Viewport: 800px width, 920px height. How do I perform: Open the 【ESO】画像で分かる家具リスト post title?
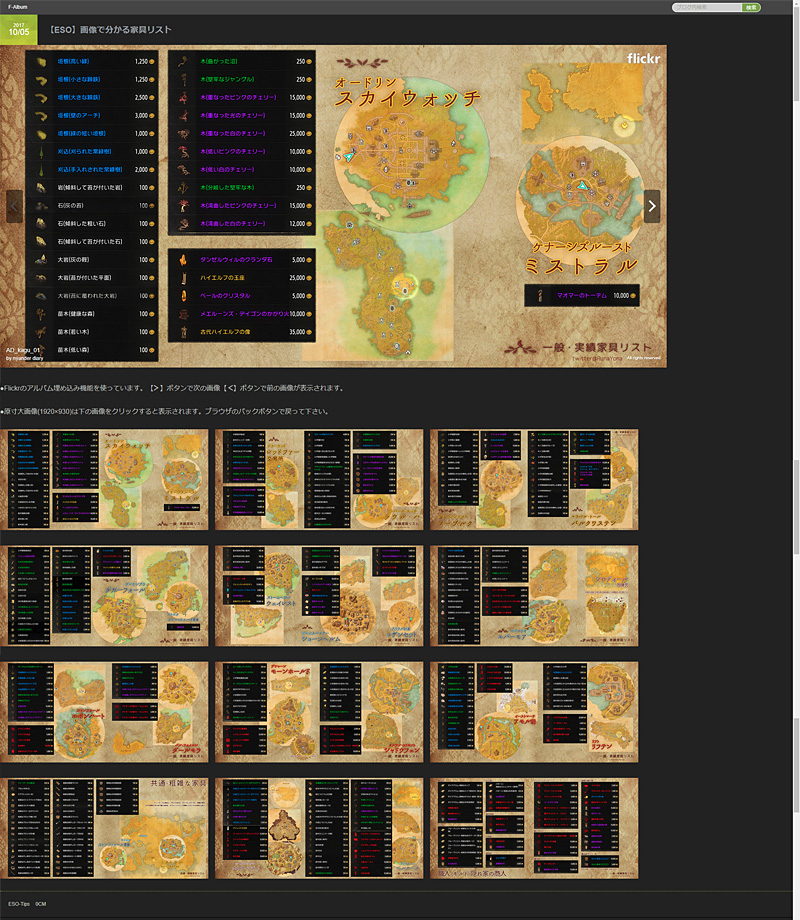(110, 29)
